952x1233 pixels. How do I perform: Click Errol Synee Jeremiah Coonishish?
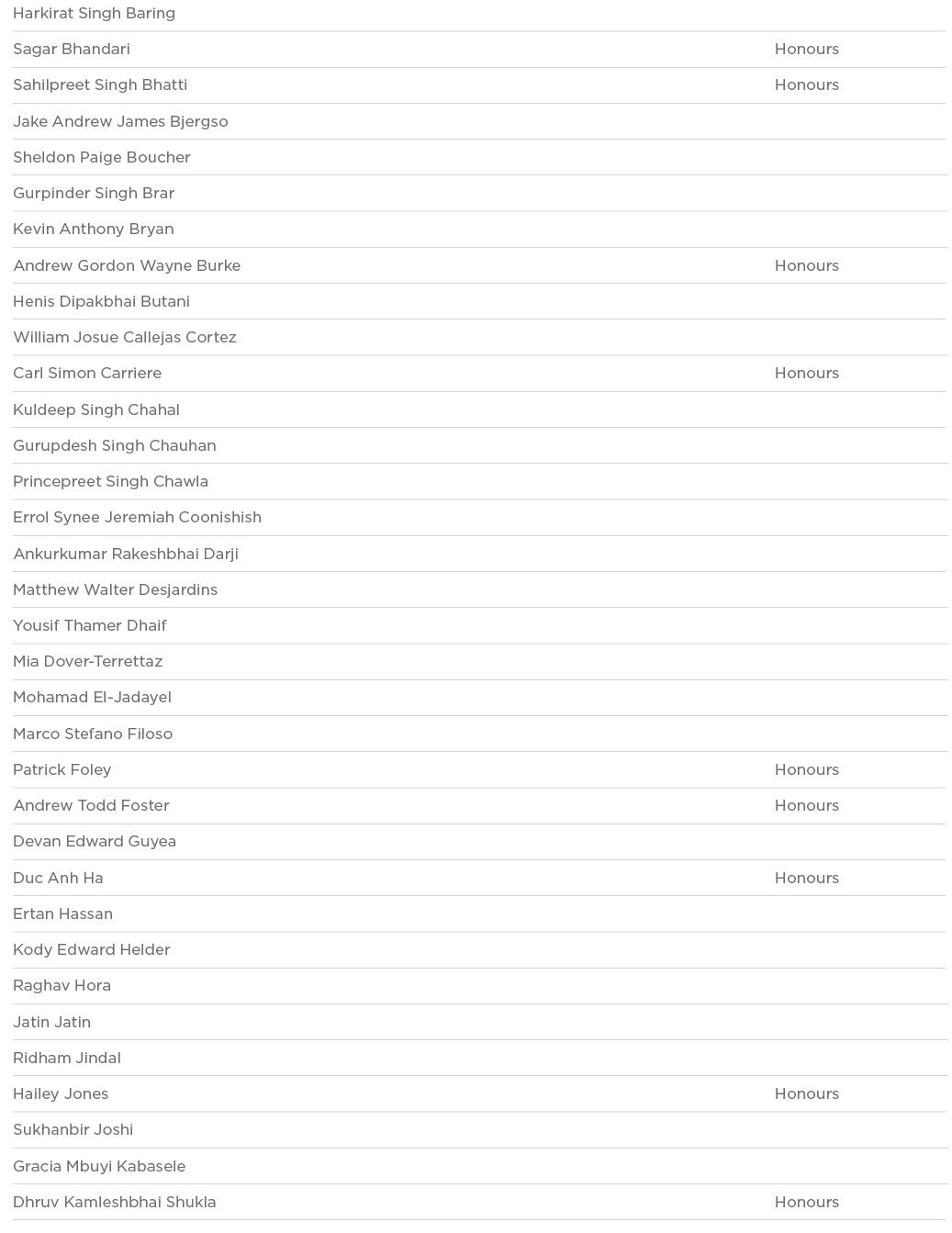[x=137, y=518]
